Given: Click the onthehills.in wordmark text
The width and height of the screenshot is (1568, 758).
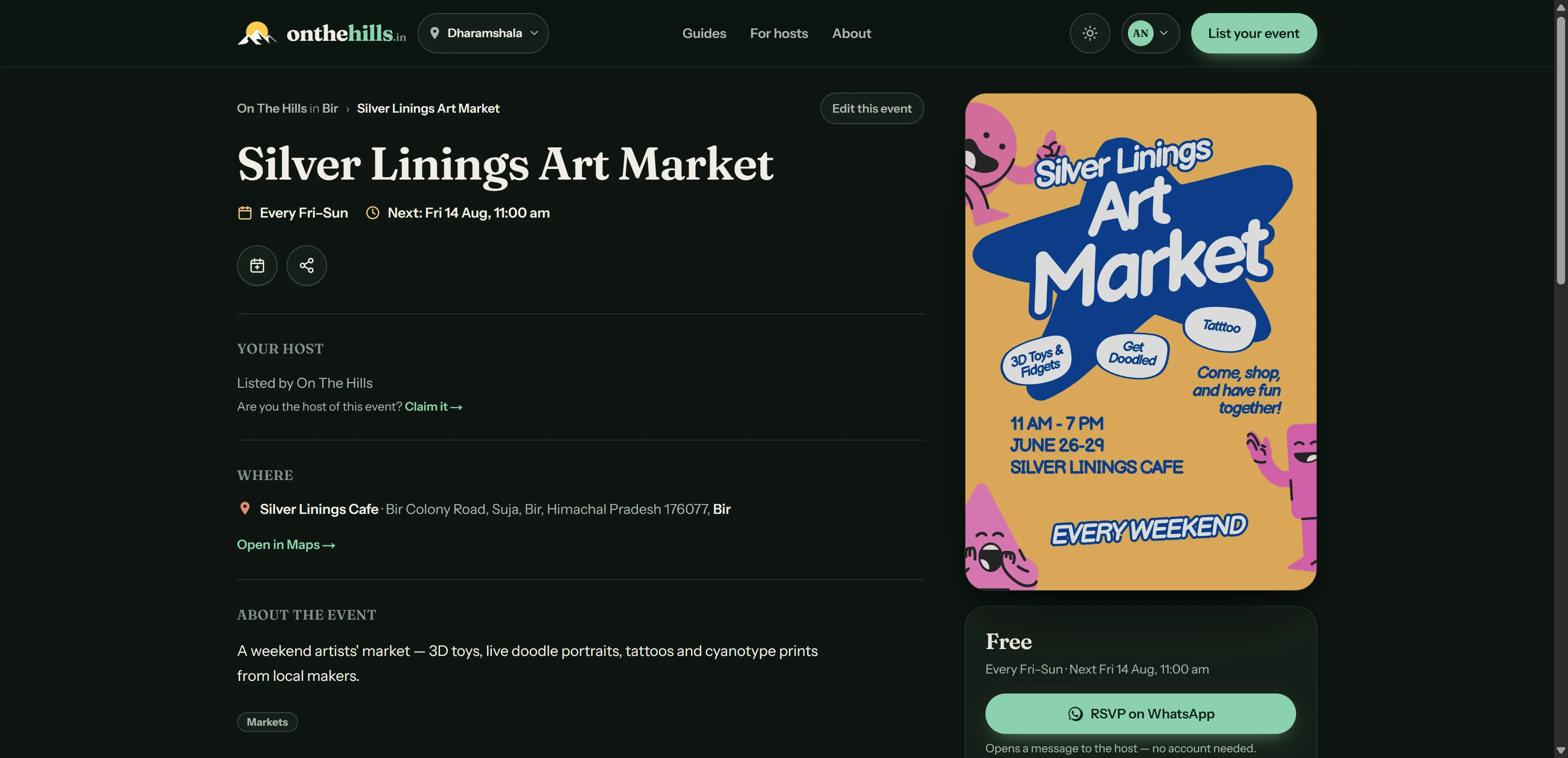Looking at the screenshot, I should [346, 33].
